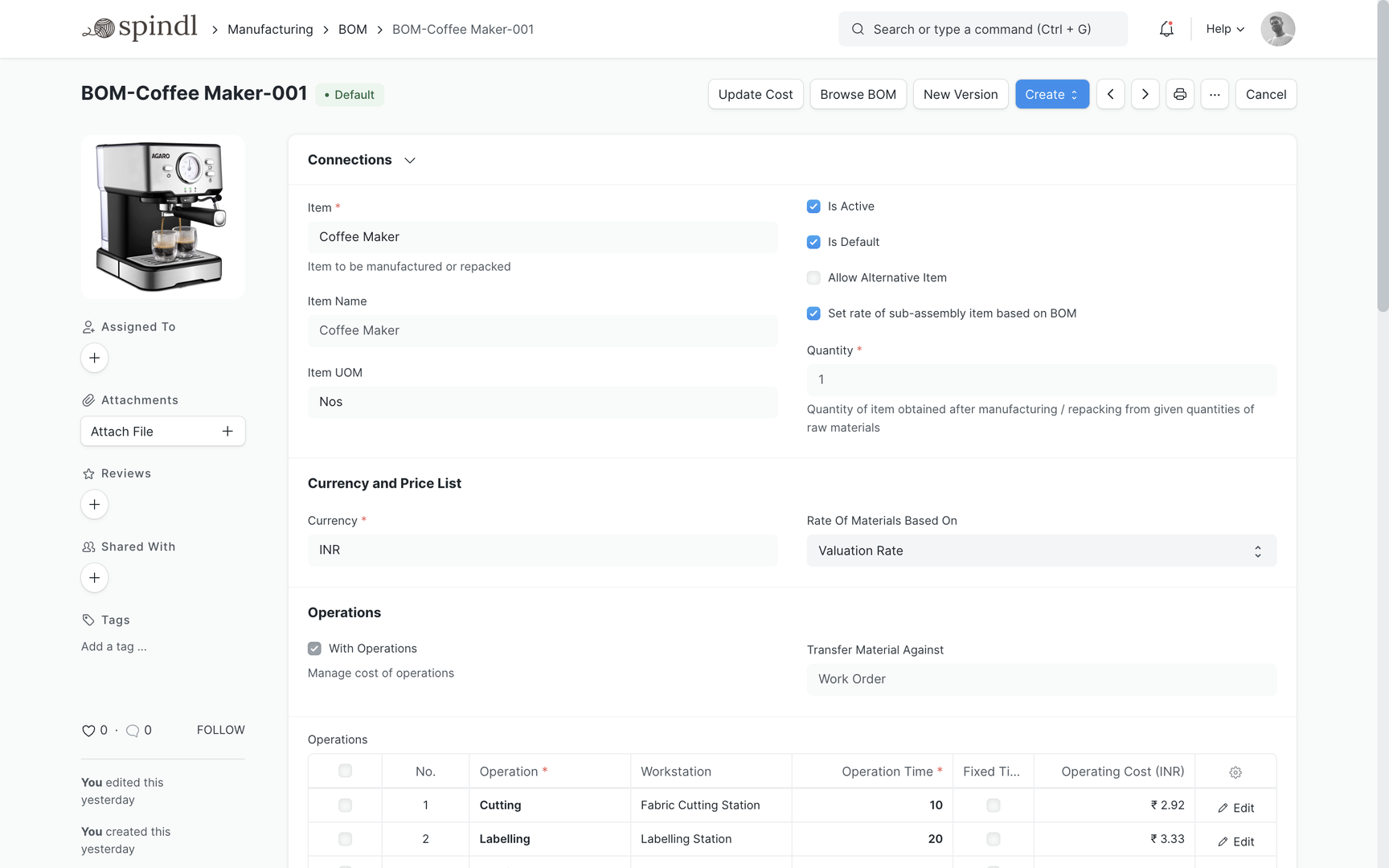Click the Update Cost button

pos(755,94)
